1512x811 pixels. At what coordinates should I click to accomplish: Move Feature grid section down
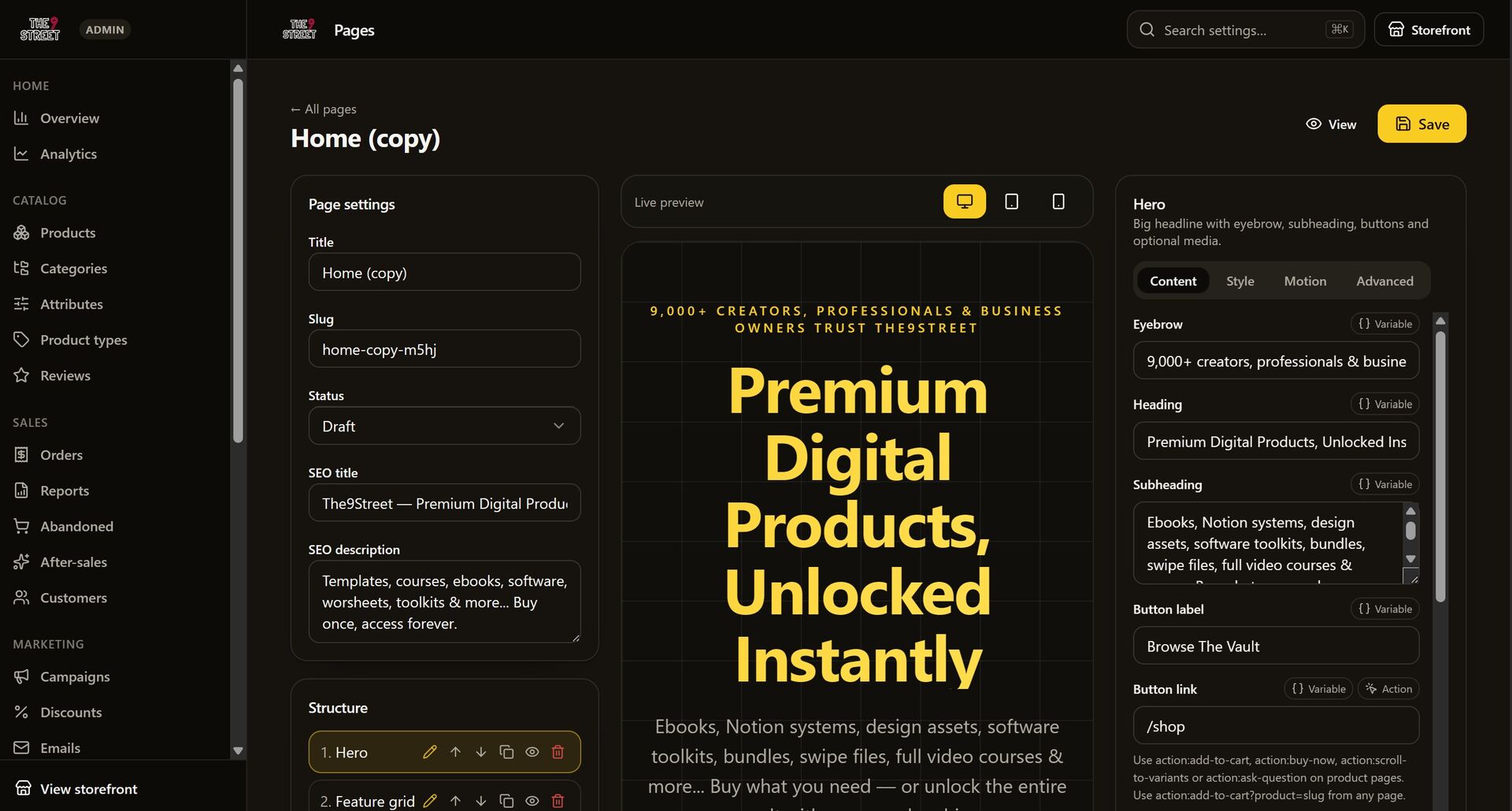tap(480, 801)
